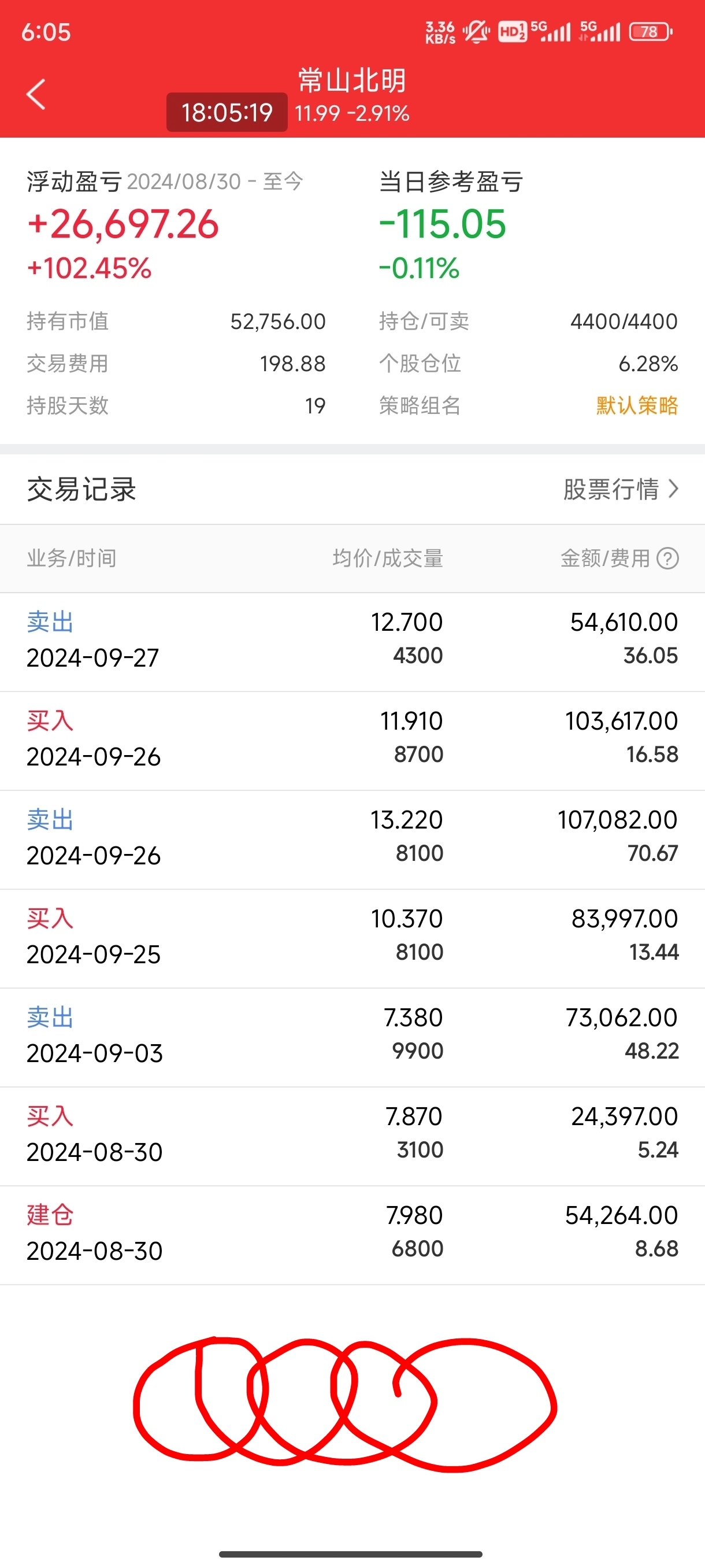This screenshot has width=705, height=1568.
Task: Tap the home indicator bar at the bottom
Action: coord(351,1554)
